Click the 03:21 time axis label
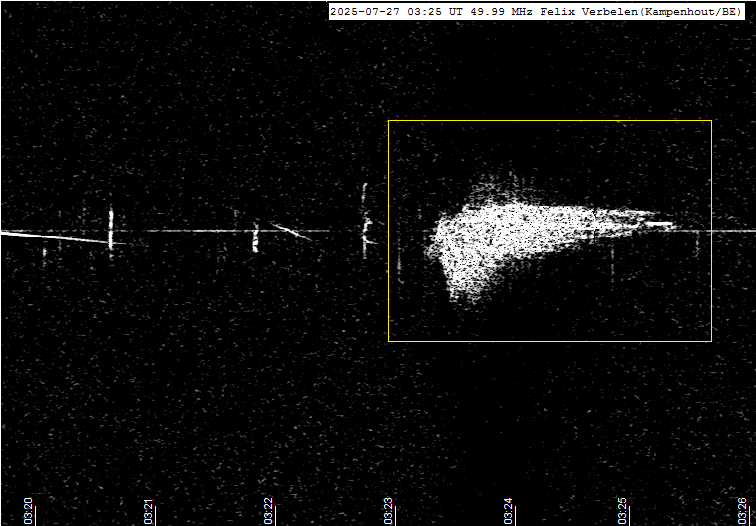This screenshot has width=756, height=526. (x=149, y=512)
